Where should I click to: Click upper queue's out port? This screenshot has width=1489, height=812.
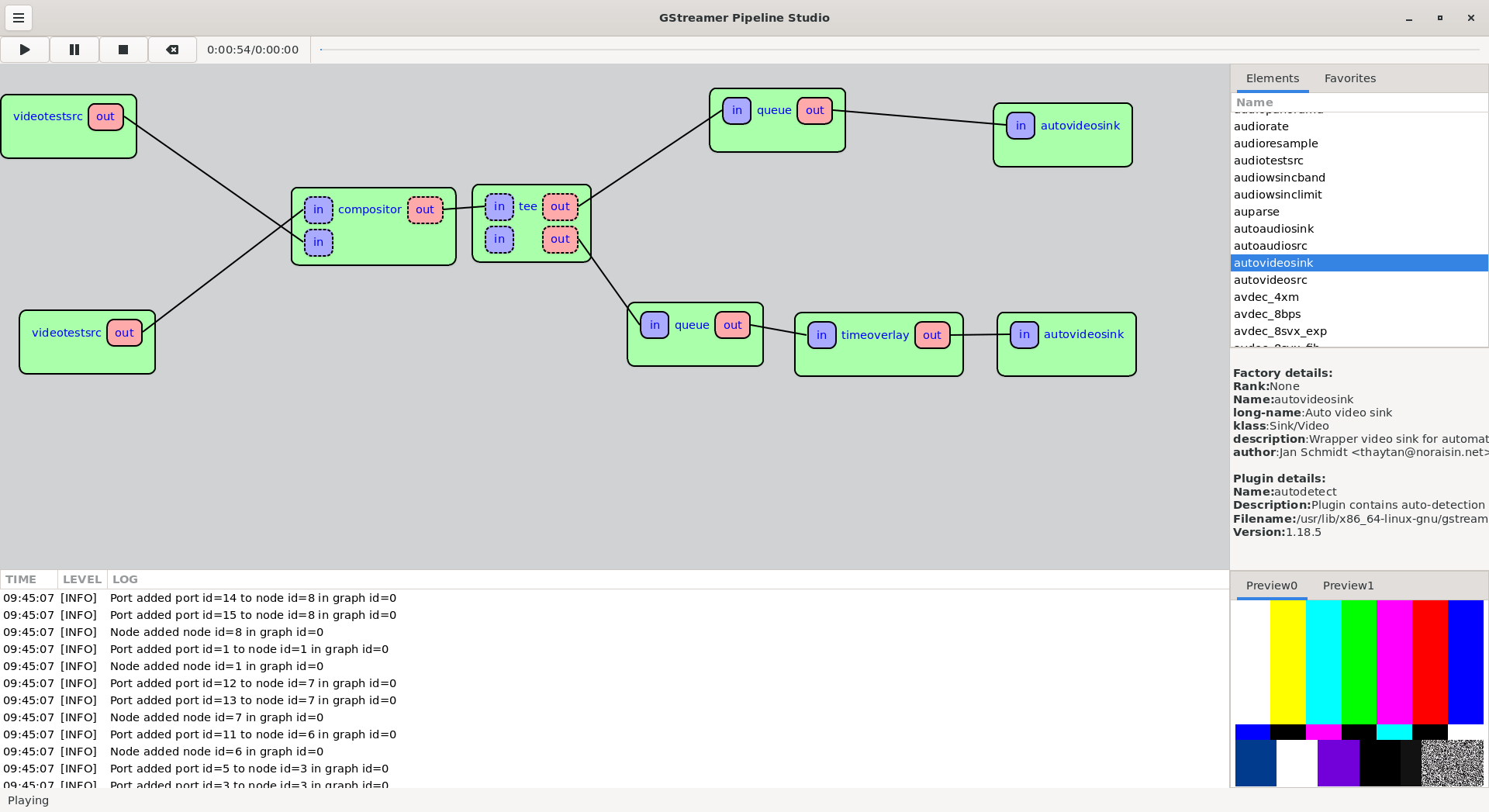coord(814,111)
